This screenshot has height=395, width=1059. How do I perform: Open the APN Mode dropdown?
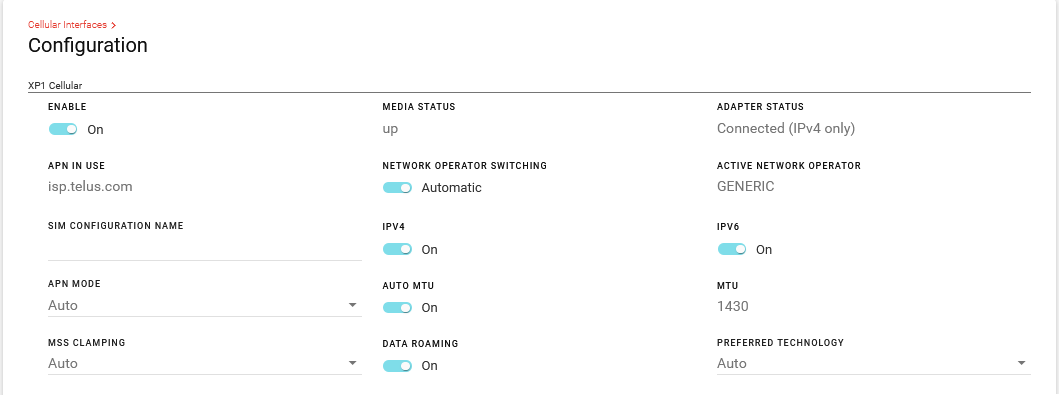[205, 305]
